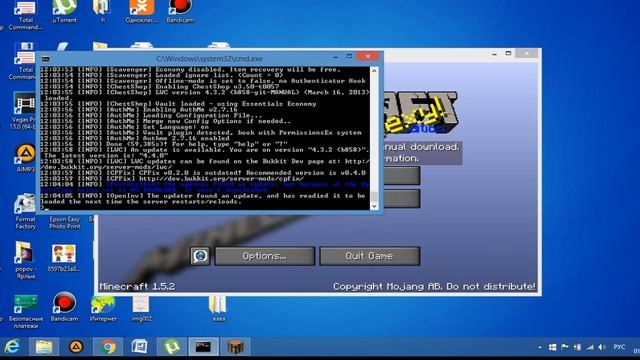Screen dimensions: 640x360
Task: Select the desktop folder right of img002
Action: coord(218,308)
